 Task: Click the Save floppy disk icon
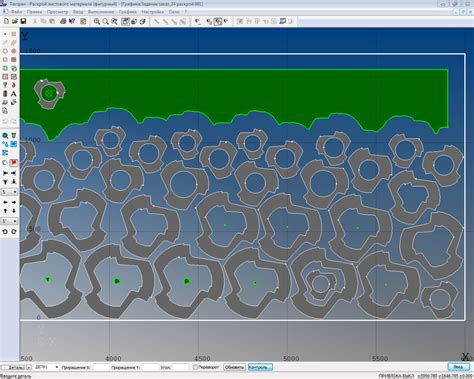[x=23, y=21]
